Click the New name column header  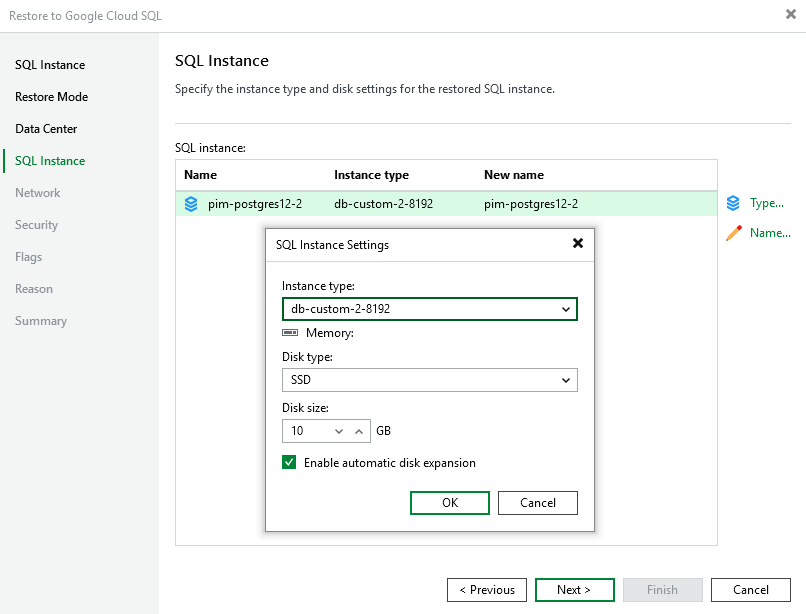[x=514, y=175]
